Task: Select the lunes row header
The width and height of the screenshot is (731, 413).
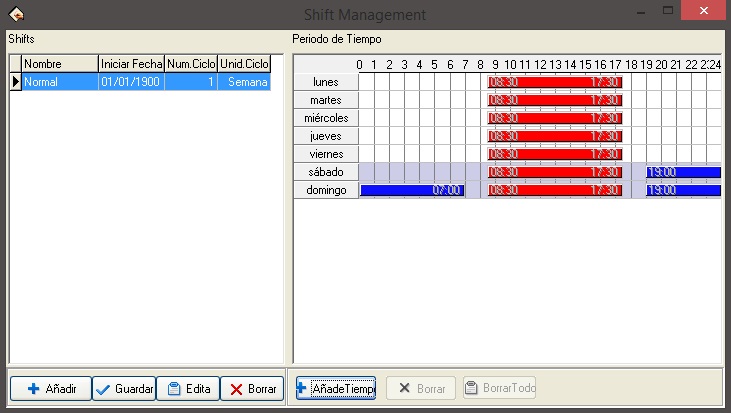Action: coord(326,82)
